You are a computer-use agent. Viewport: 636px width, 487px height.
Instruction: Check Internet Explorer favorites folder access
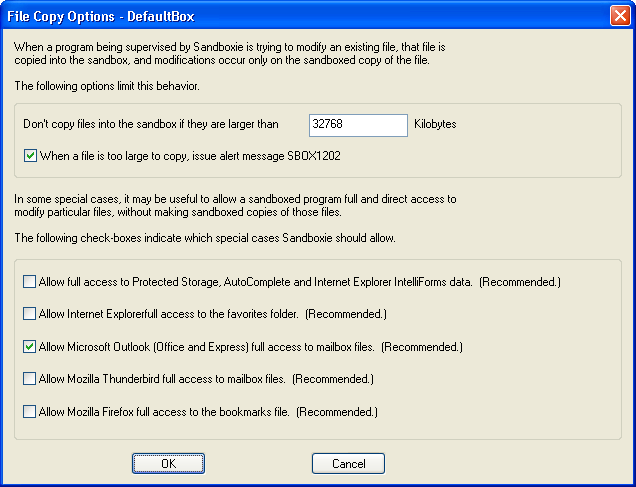coord(29,314)
